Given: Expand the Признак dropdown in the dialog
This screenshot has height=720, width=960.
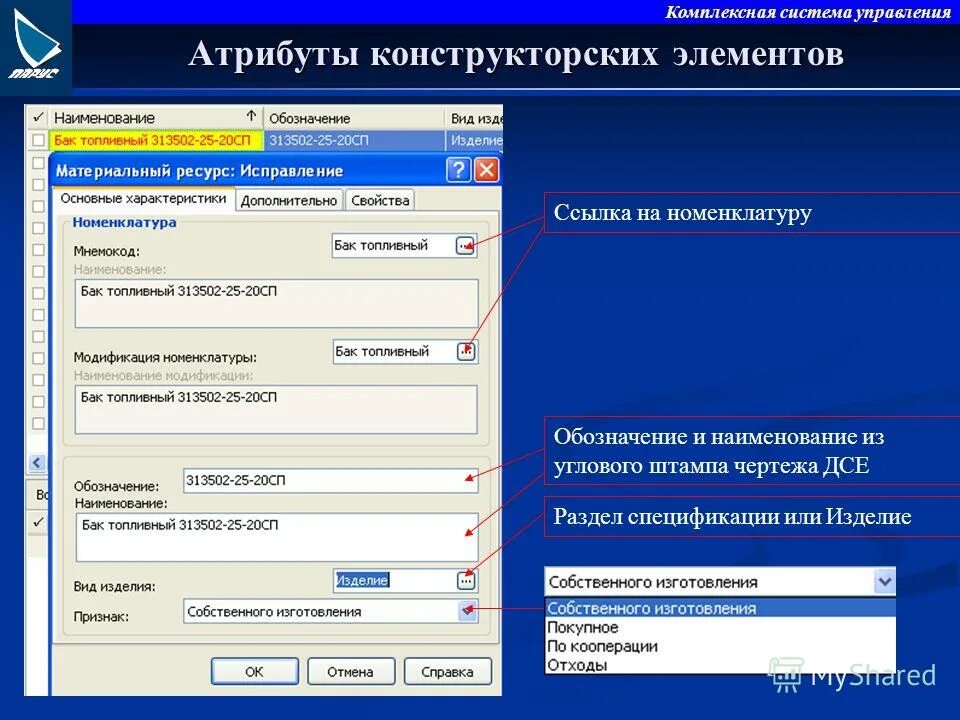Looking at the screenshot, I should [468, 611].
